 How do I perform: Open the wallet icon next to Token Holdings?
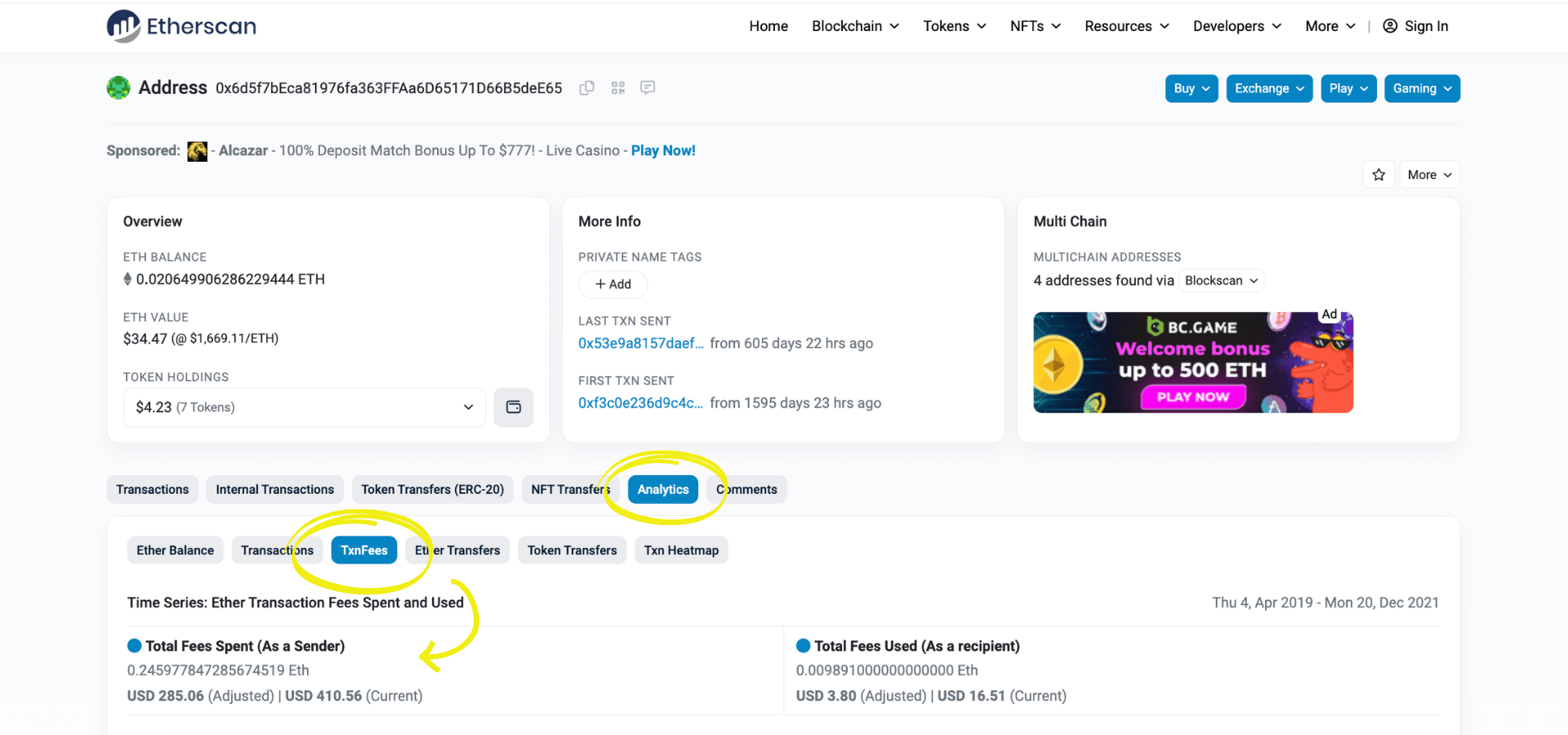(x=514, y=407)
